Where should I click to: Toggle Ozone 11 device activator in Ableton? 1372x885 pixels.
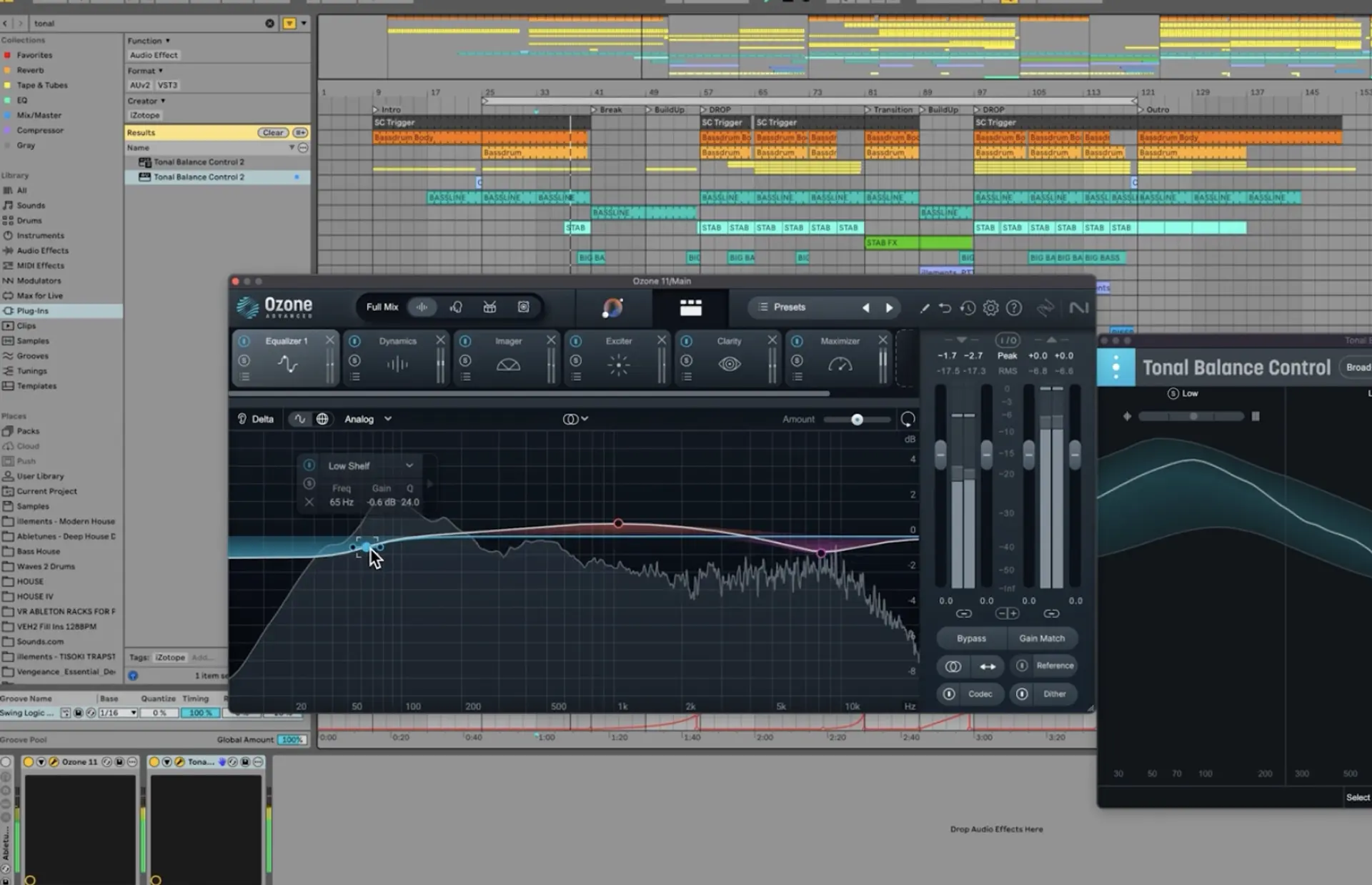(x=29, y=762)
